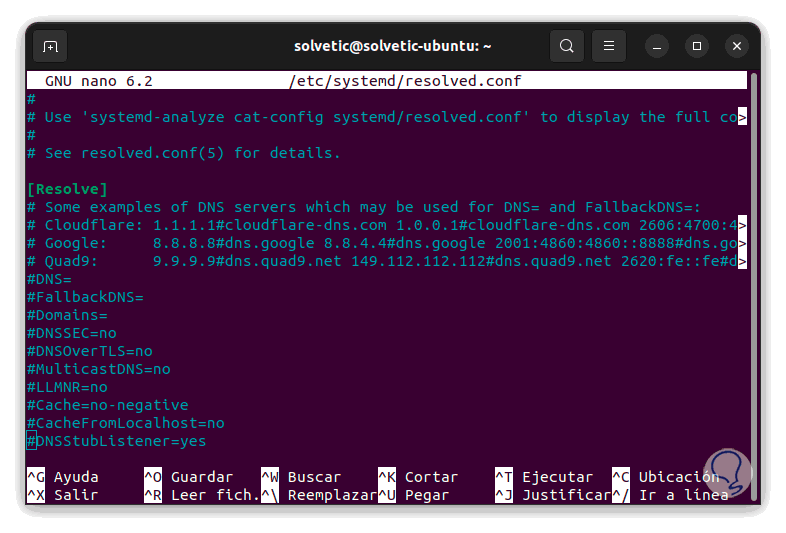Screen dimensions: 786x533
Task: Click the ^W Buscar shortcut
Action: point(301,477)
